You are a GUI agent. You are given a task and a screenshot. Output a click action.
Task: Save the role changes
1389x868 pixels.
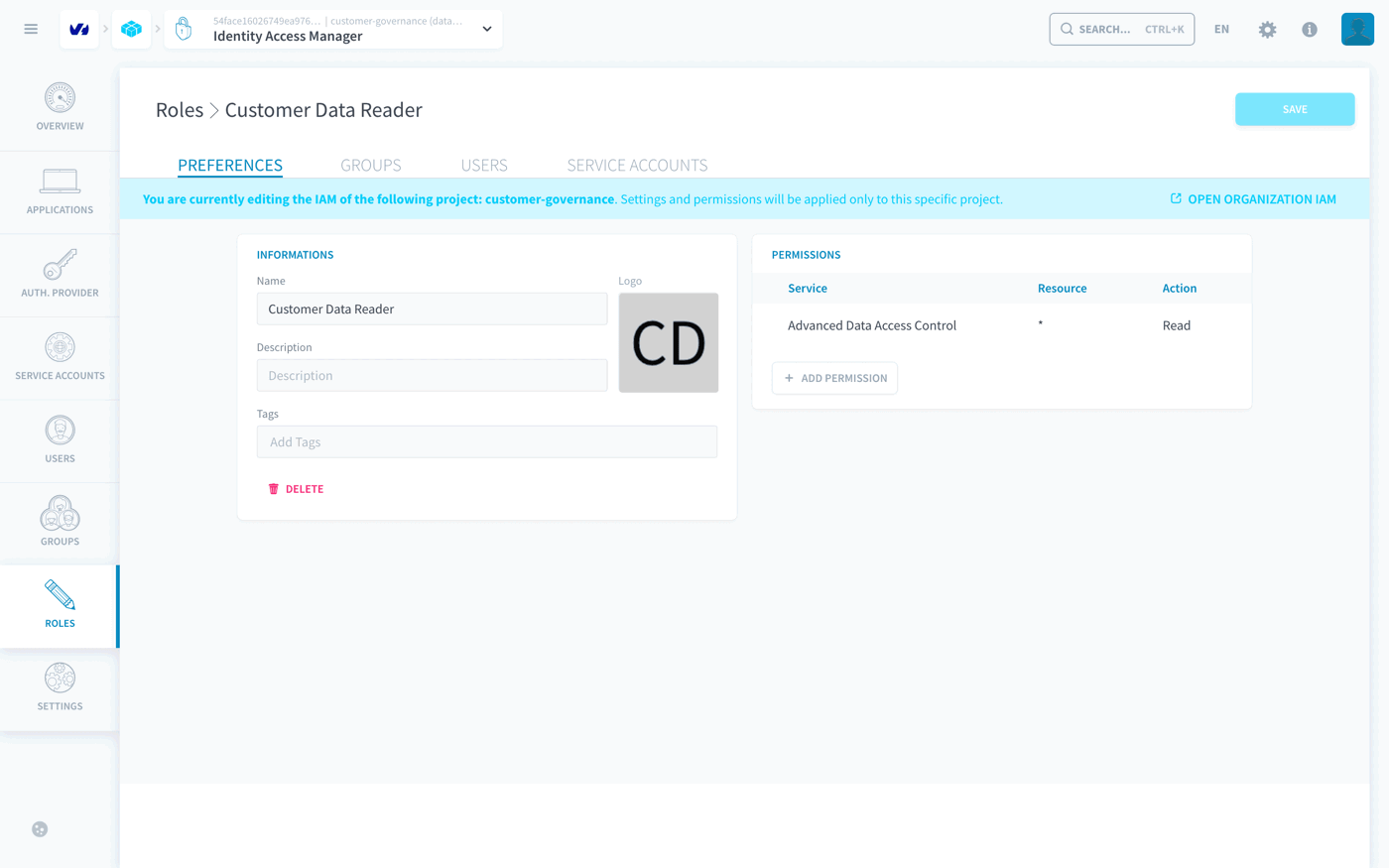click(1295, 109)
